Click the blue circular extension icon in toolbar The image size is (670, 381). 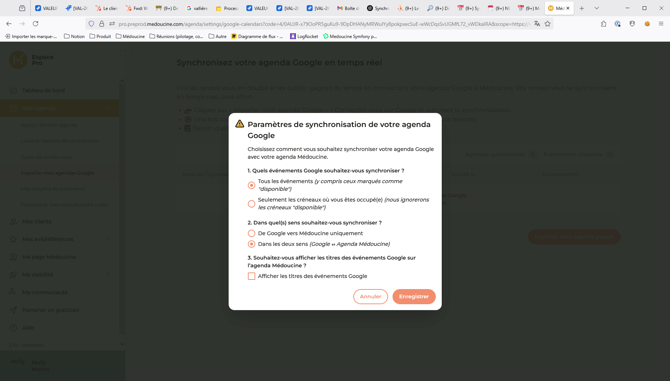click(617, 24)
